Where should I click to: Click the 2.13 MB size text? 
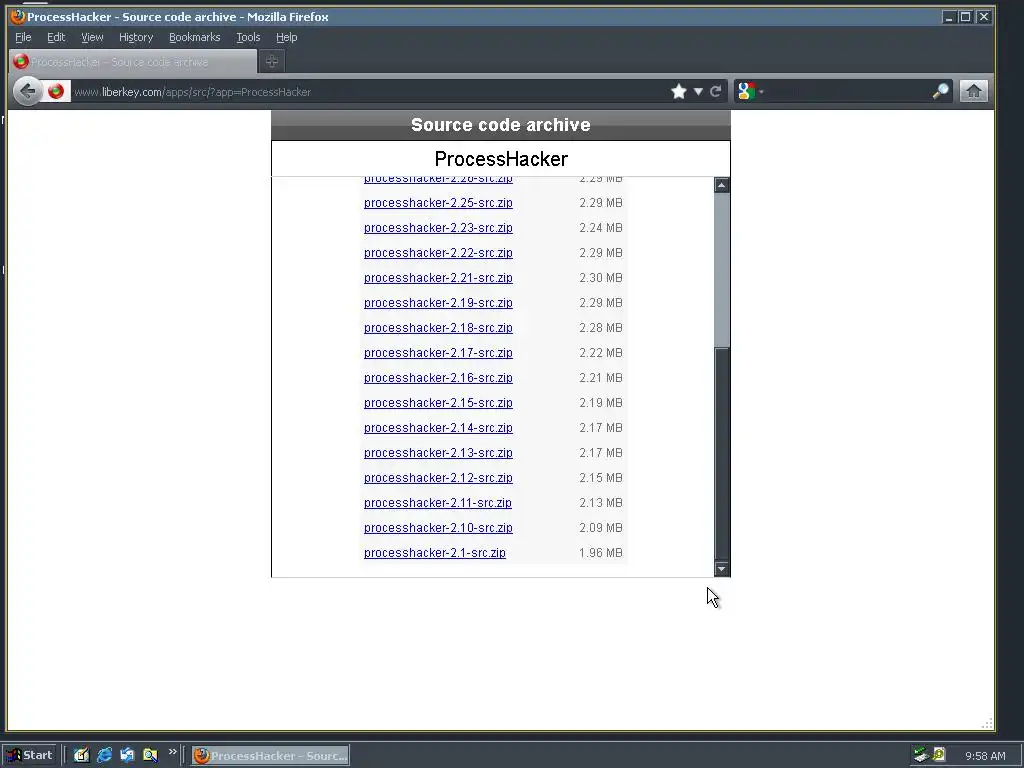tap(601, 503)
